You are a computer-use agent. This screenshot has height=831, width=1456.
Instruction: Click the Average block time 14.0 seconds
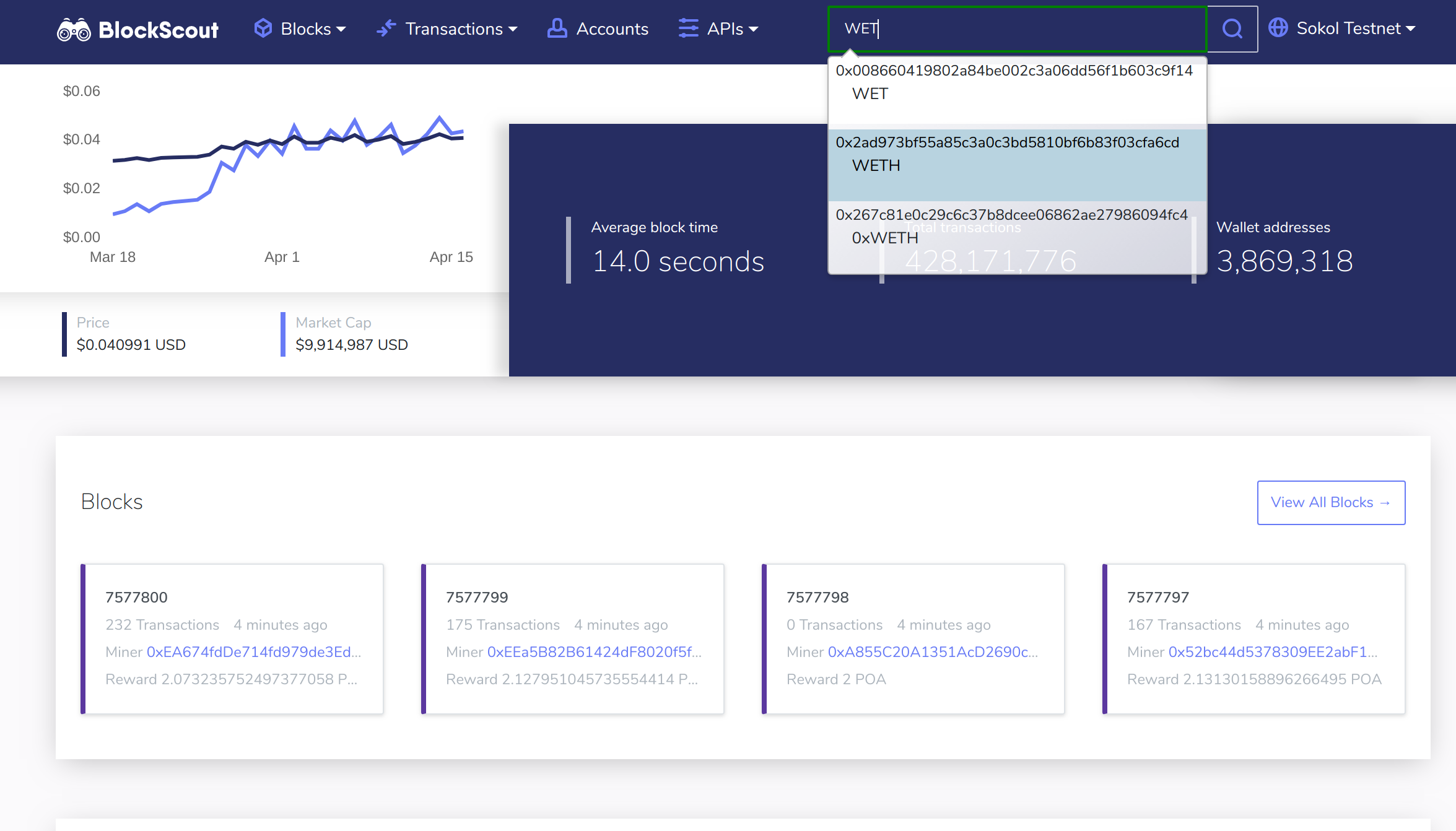(x=678, y=261)
